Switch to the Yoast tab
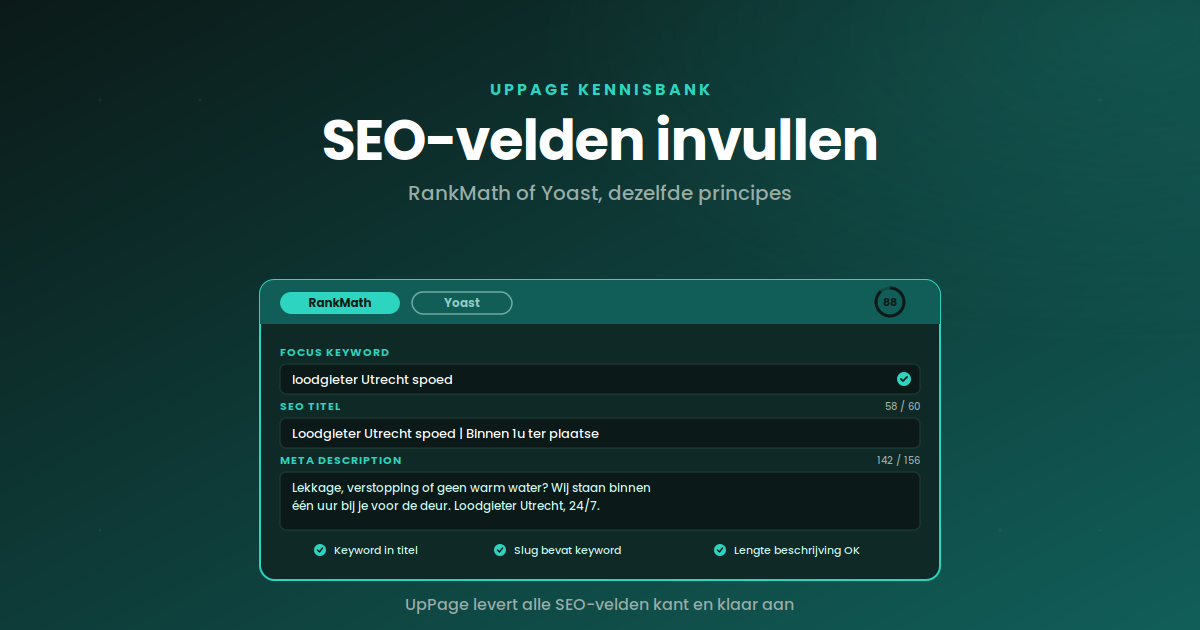This screenshot has width=1200, height=630. [462, 303]
